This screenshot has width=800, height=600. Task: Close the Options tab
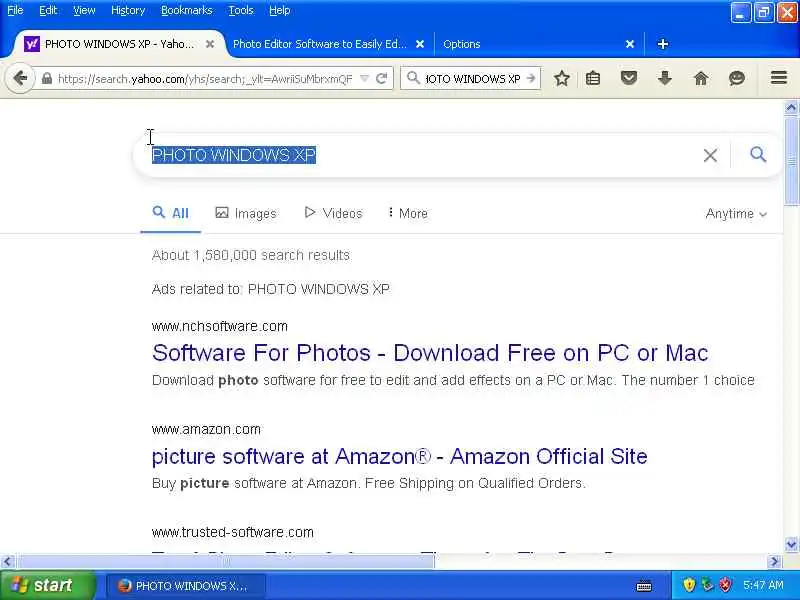pyautogui.click(x=630, y=44)
